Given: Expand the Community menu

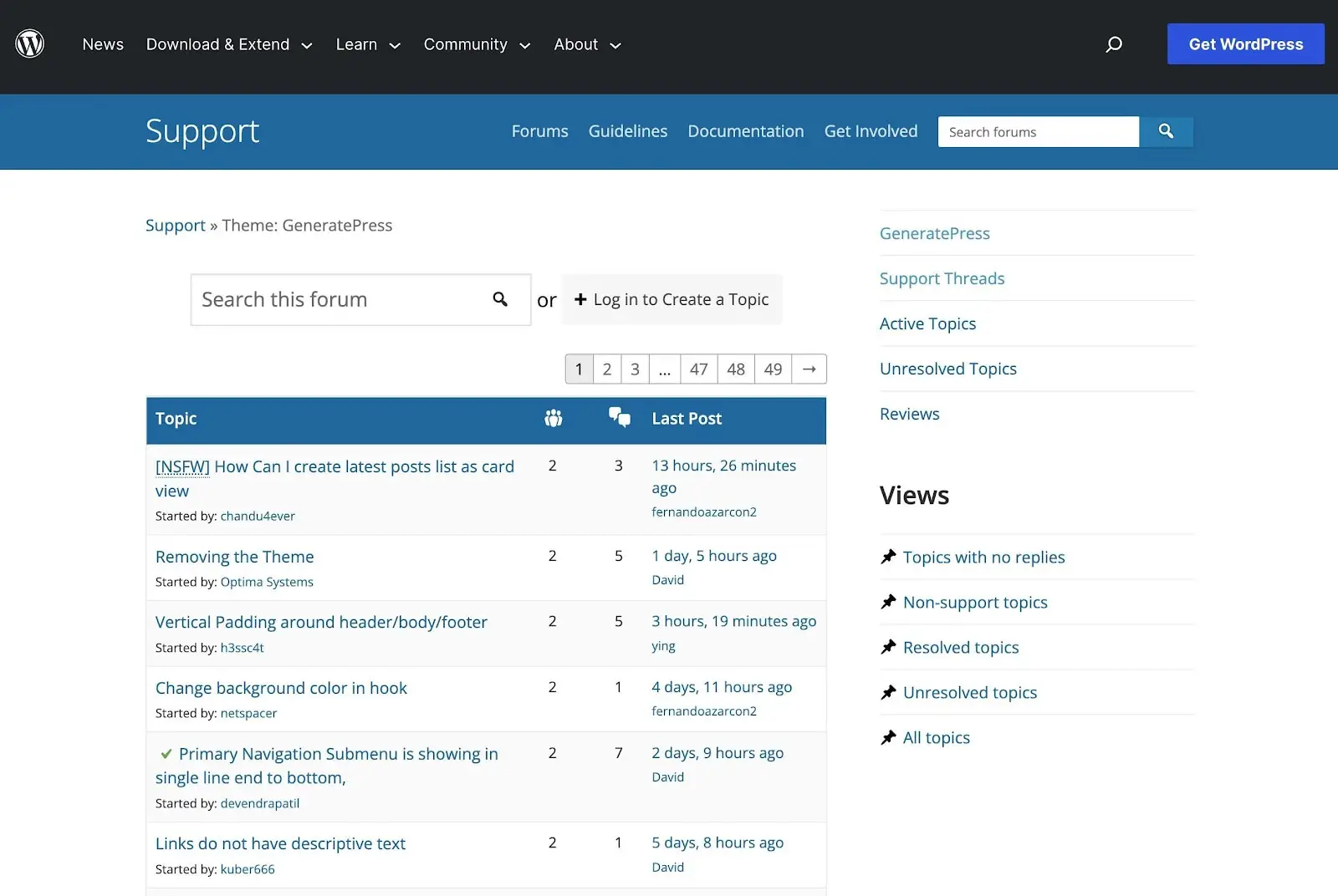Looking at the screenshot, I should [x=477, y=44].
